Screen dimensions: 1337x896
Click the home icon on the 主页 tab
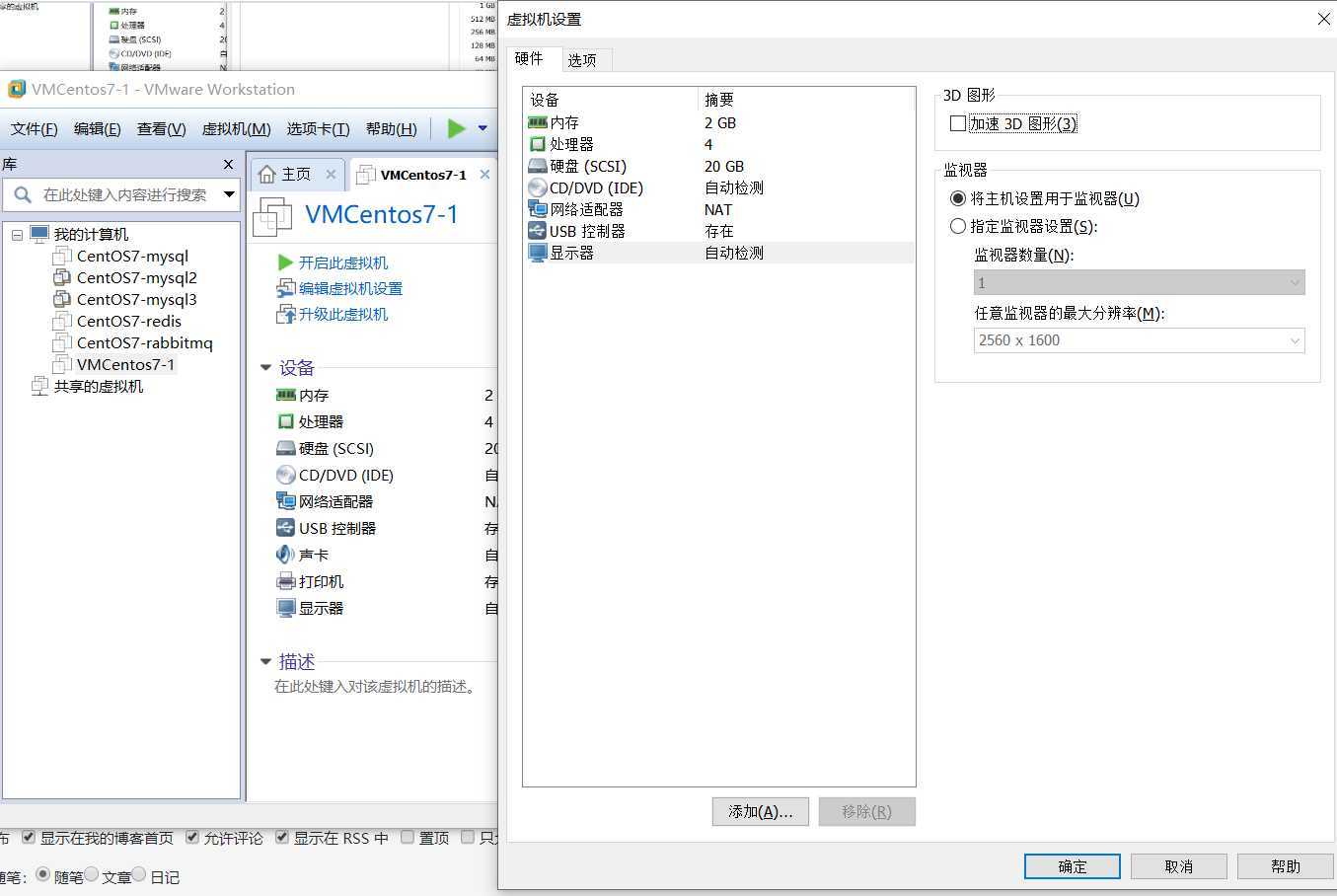point(266,175)
